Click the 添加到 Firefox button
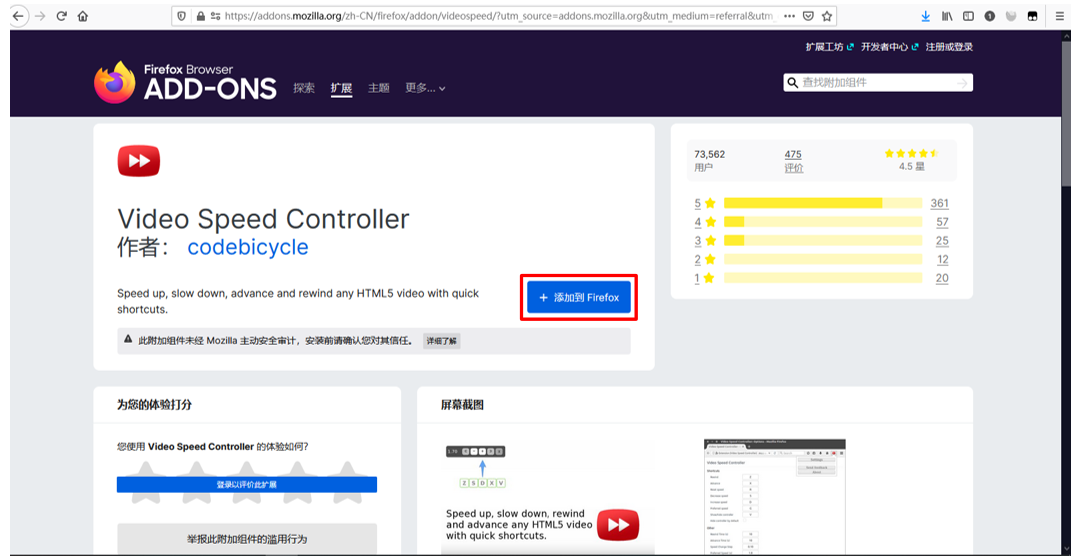Viewport: 1077px width, 560px height. [579, 298]
